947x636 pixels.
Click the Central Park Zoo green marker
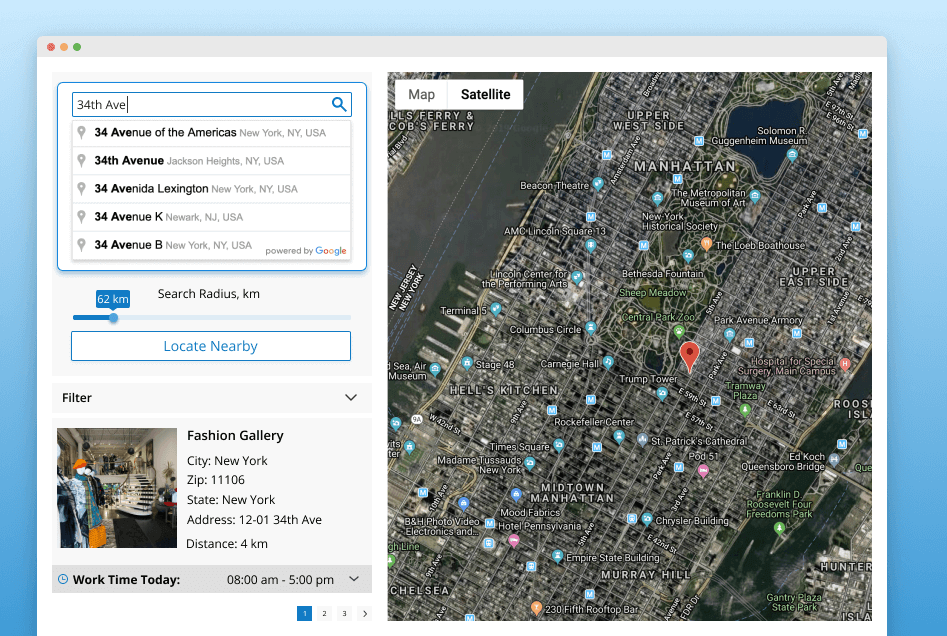[679, 331]
